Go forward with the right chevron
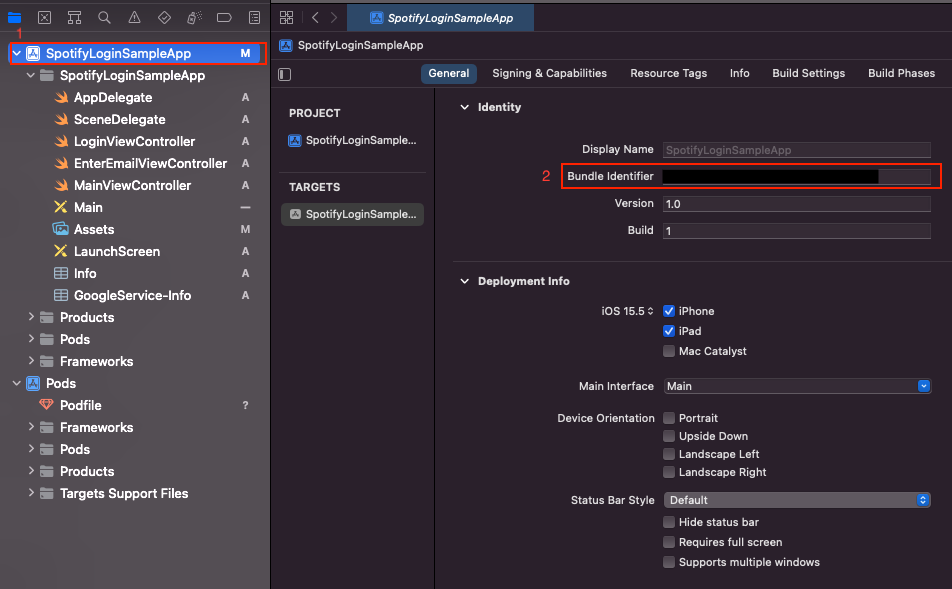952x589 pixels. (x=334, y=18)
